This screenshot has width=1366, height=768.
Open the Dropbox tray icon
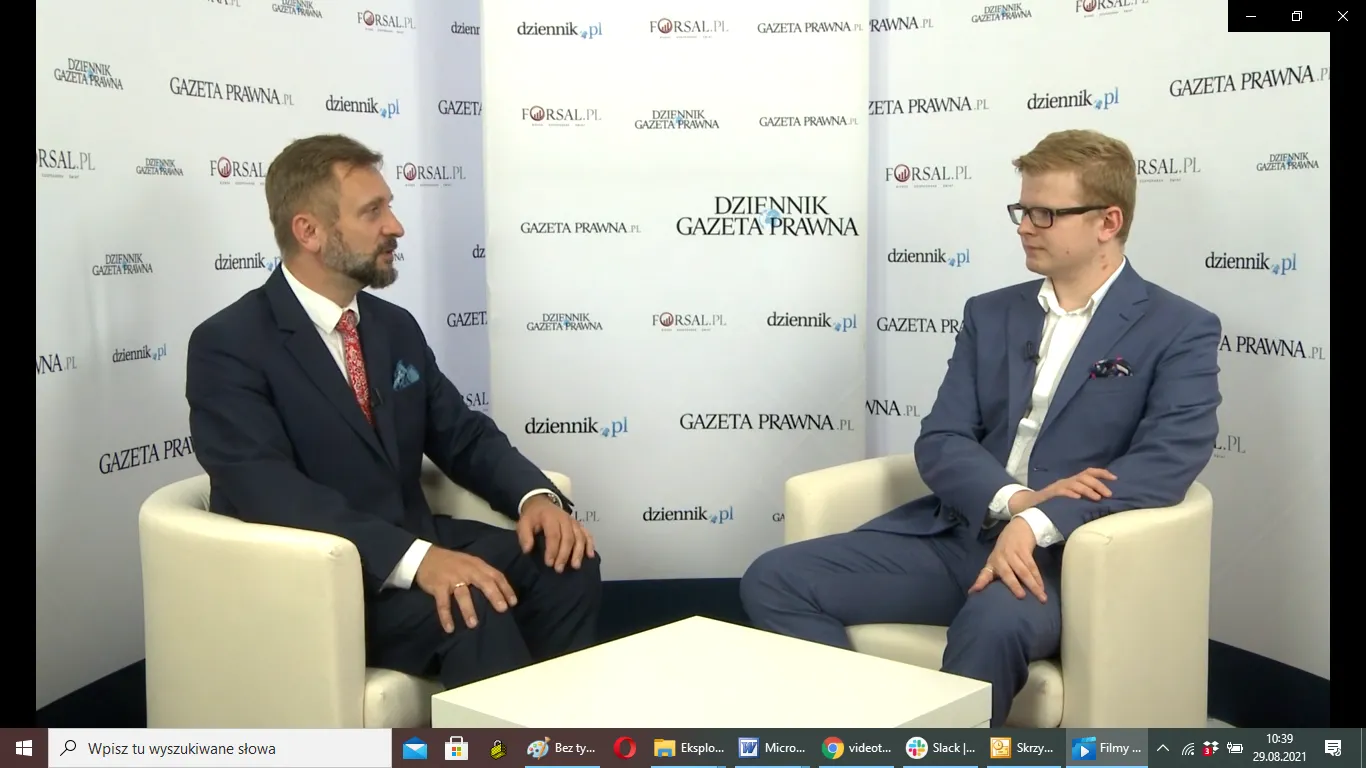[x=1211, y=748]
